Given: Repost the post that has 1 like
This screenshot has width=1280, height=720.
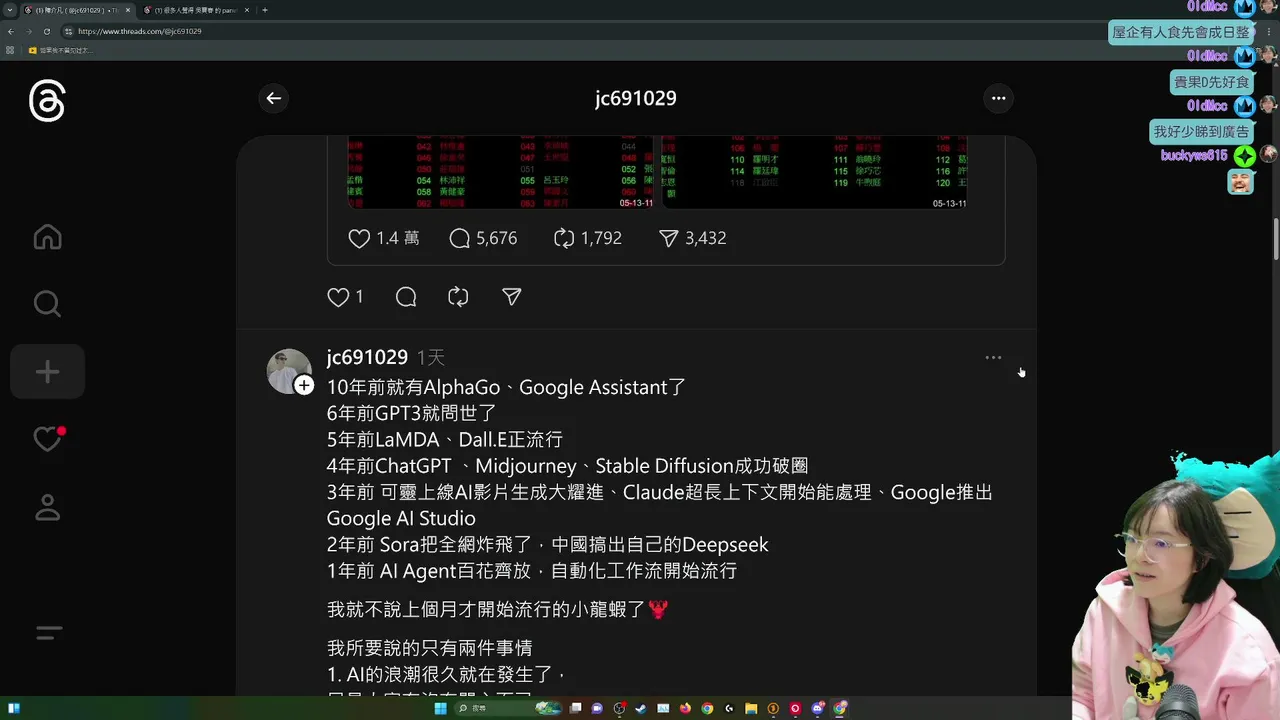Looking at the screenshot, I should point(458,297).
